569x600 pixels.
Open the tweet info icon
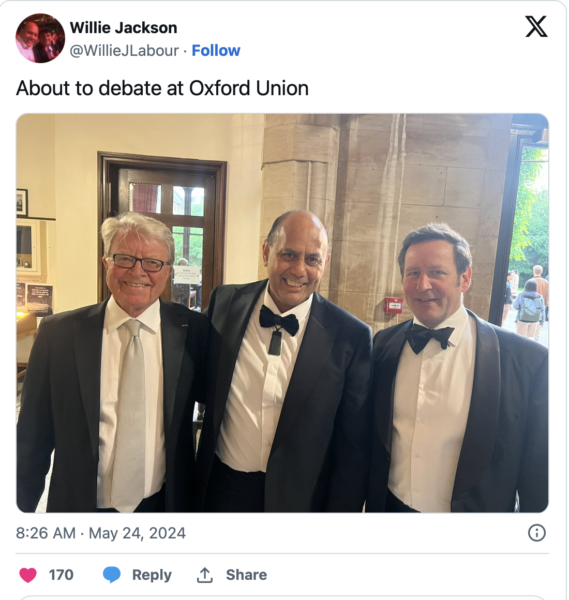[536, 533]
